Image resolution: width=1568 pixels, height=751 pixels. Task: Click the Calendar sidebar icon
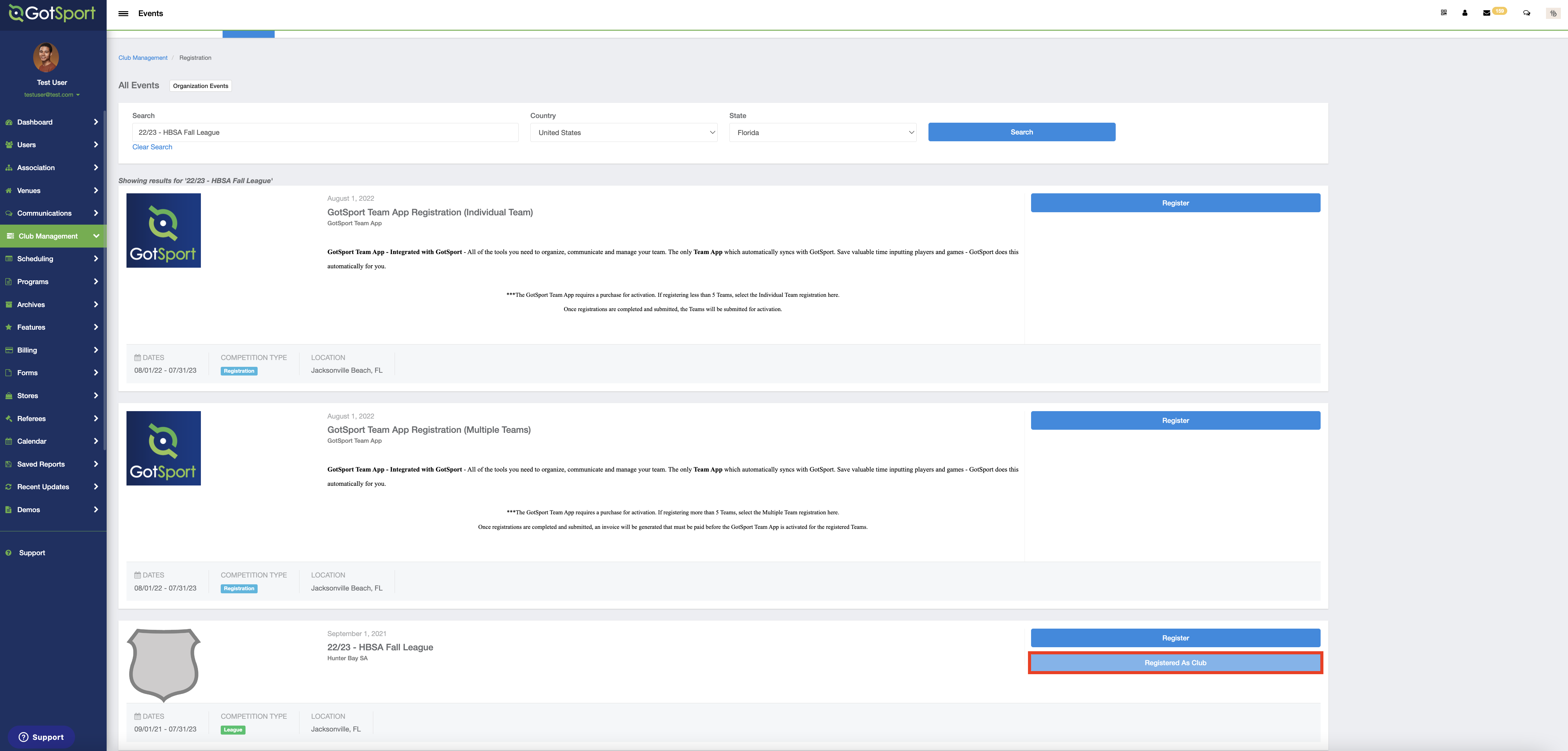(x=8, y=441)
